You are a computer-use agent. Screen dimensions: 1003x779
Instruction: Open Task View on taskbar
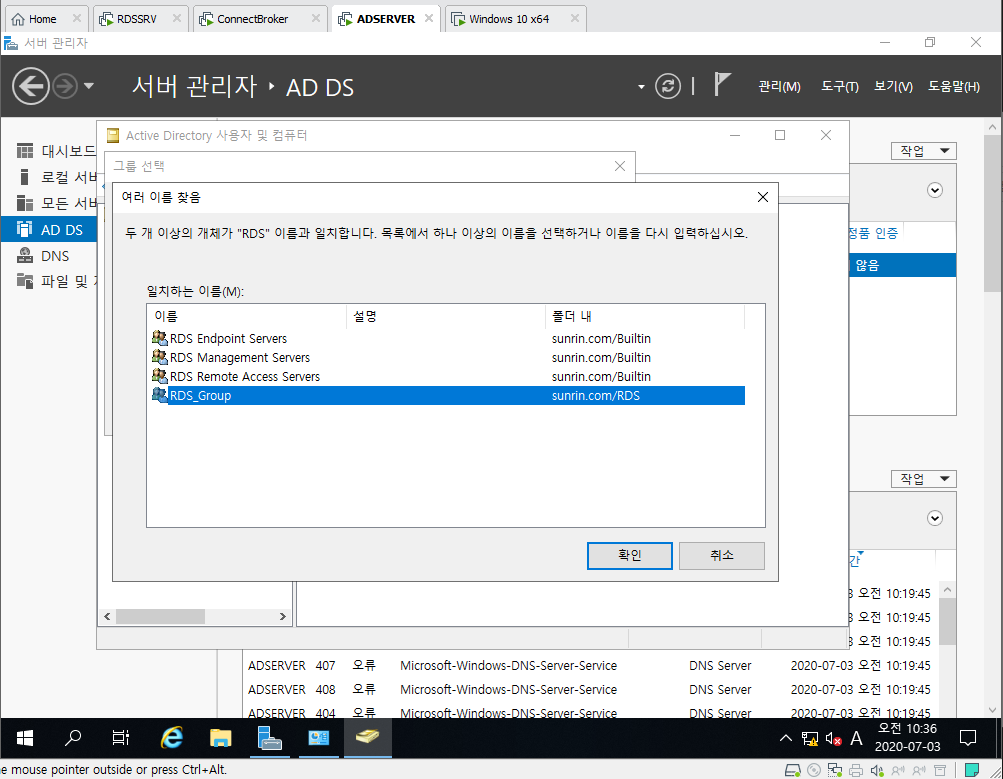120,738
